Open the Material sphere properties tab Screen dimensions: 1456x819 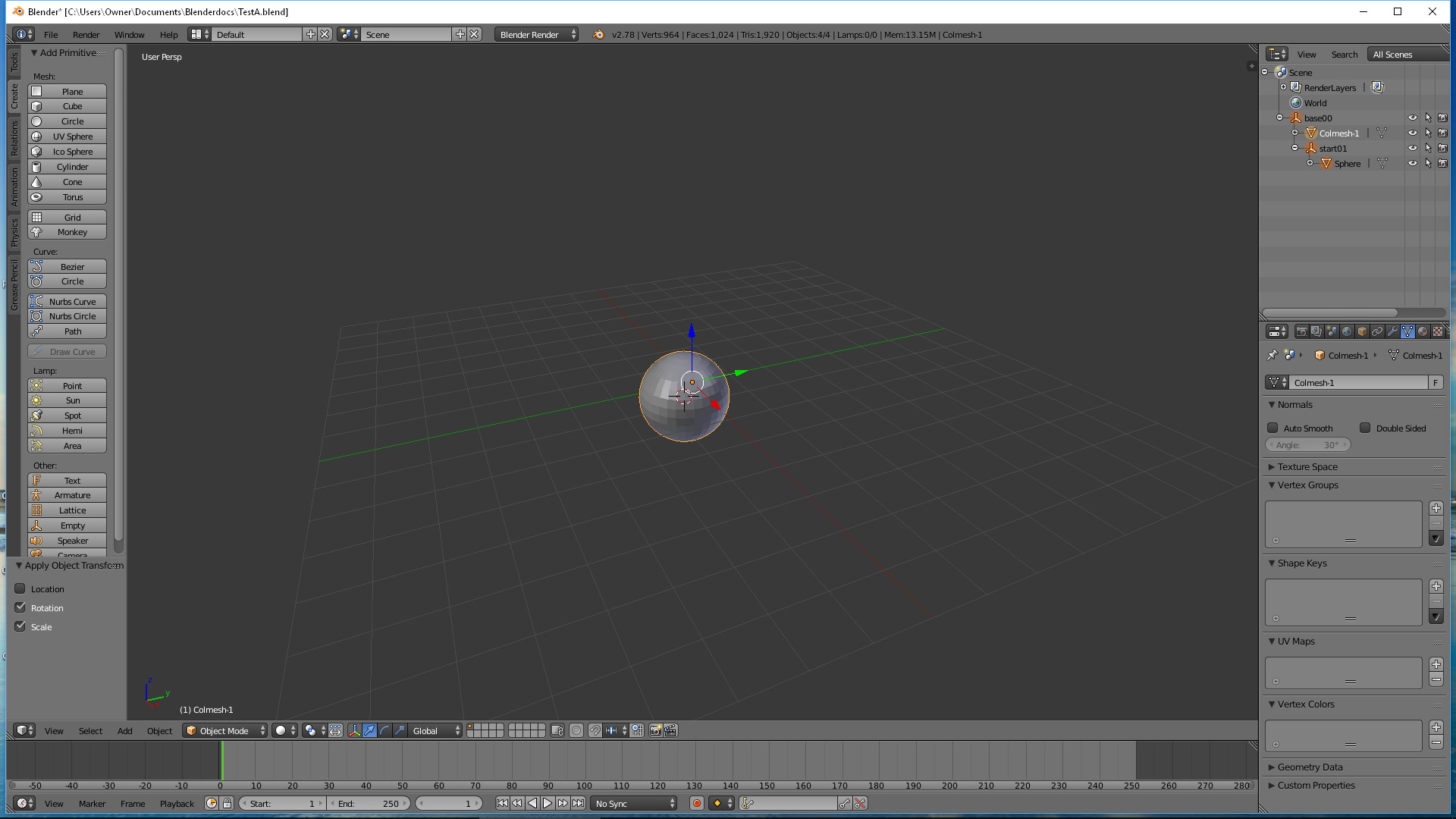tap(1423, 331)
